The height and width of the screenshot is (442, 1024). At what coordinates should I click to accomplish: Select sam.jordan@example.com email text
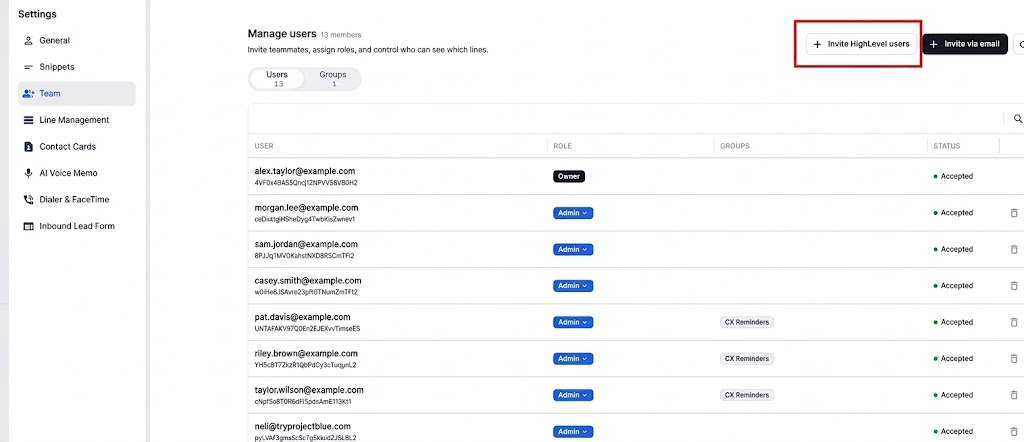point(306,244)
